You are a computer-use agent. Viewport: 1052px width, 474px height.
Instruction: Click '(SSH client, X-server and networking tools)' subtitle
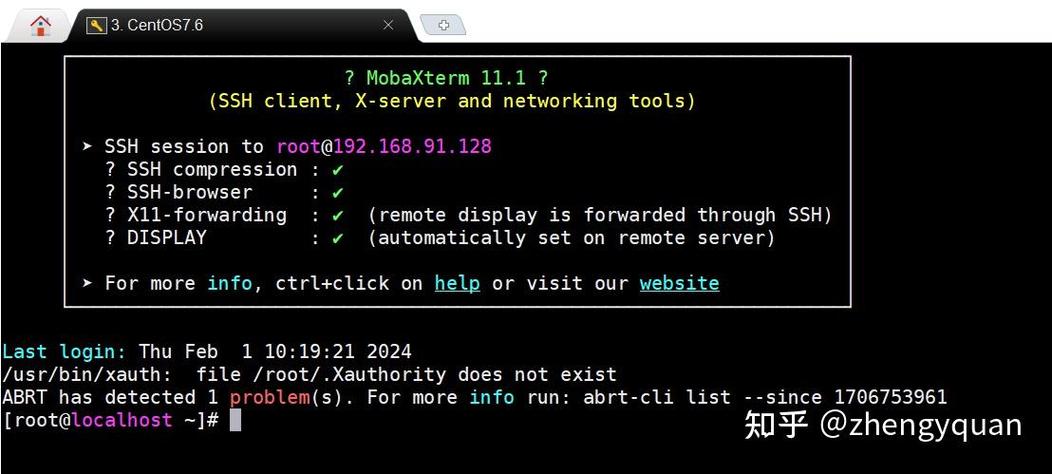point(452,101)
